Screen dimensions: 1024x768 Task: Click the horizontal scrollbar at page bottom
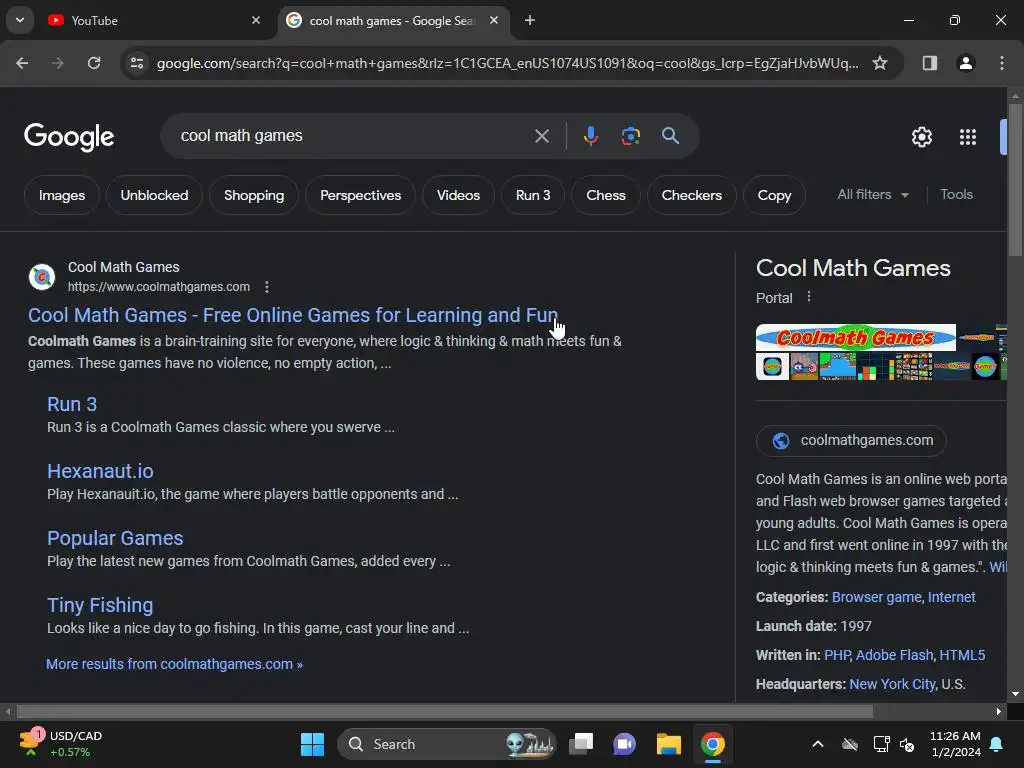coord(444,711)
